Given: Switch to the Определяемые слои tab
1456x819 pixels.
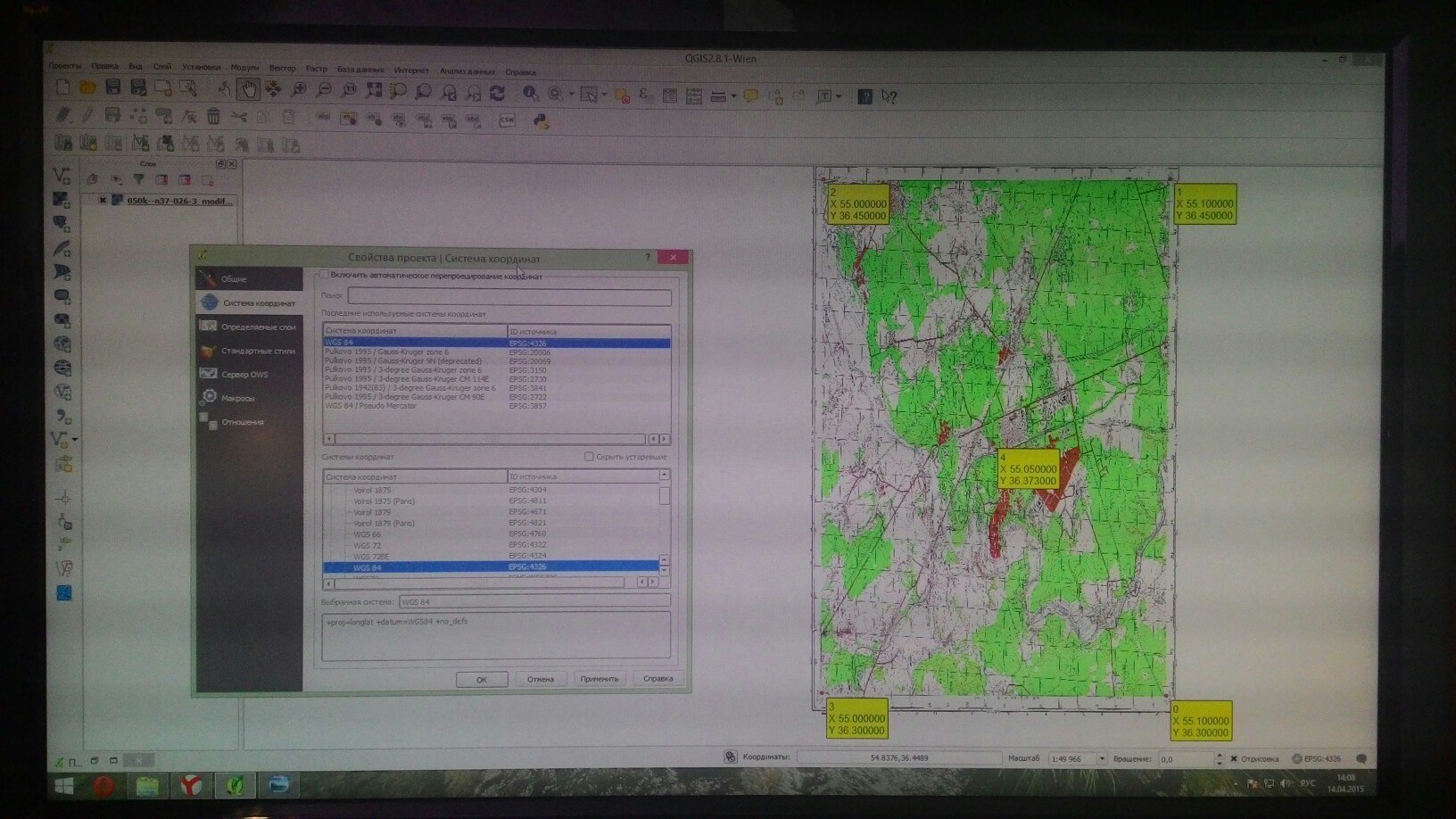Looking at the screenshot, I should 250,327.
